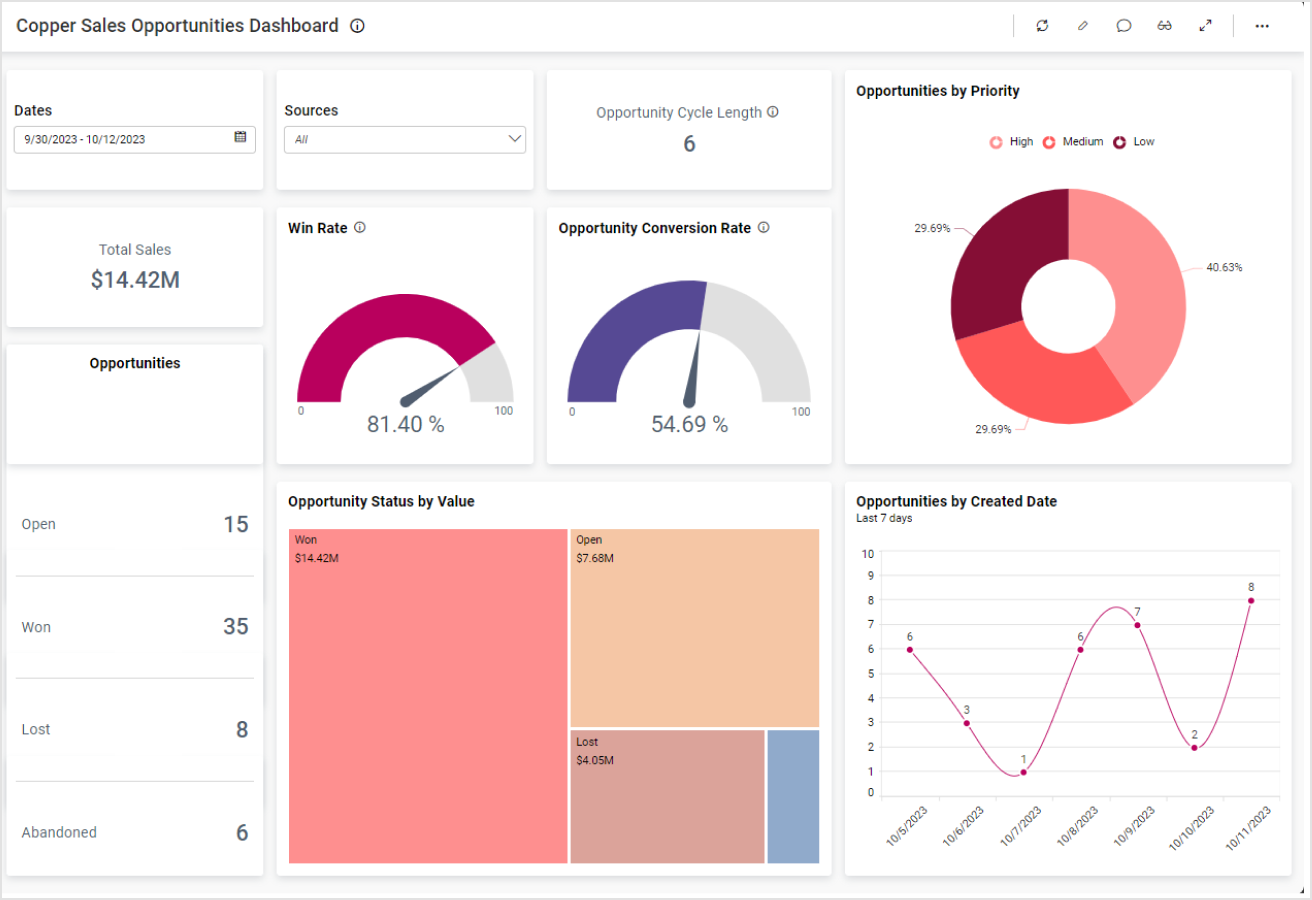Screen dimensions: 1312x900
Task: Click the glasses view mode icon
Action: coord(1165,26)
